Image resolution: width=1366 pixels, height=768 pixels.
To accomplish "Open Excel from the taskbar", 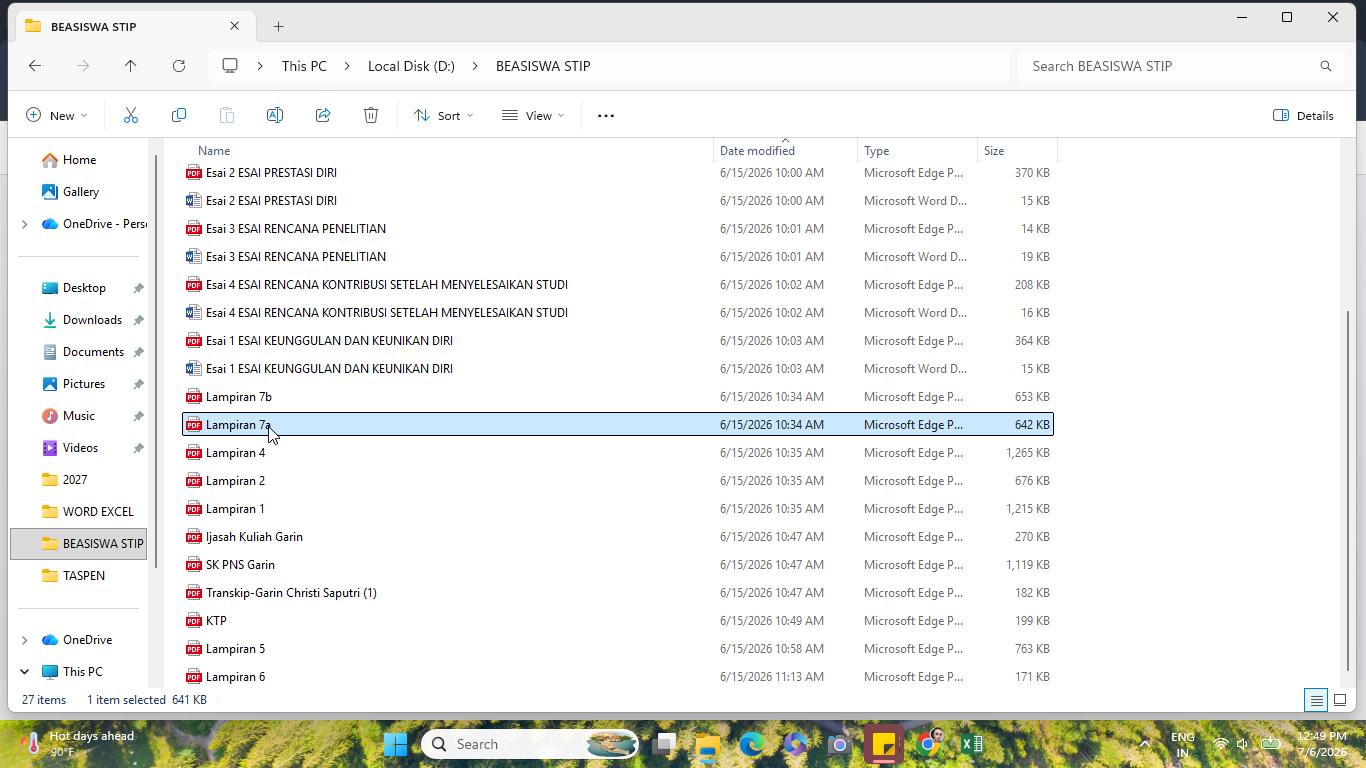I will (x=972, y=744).
